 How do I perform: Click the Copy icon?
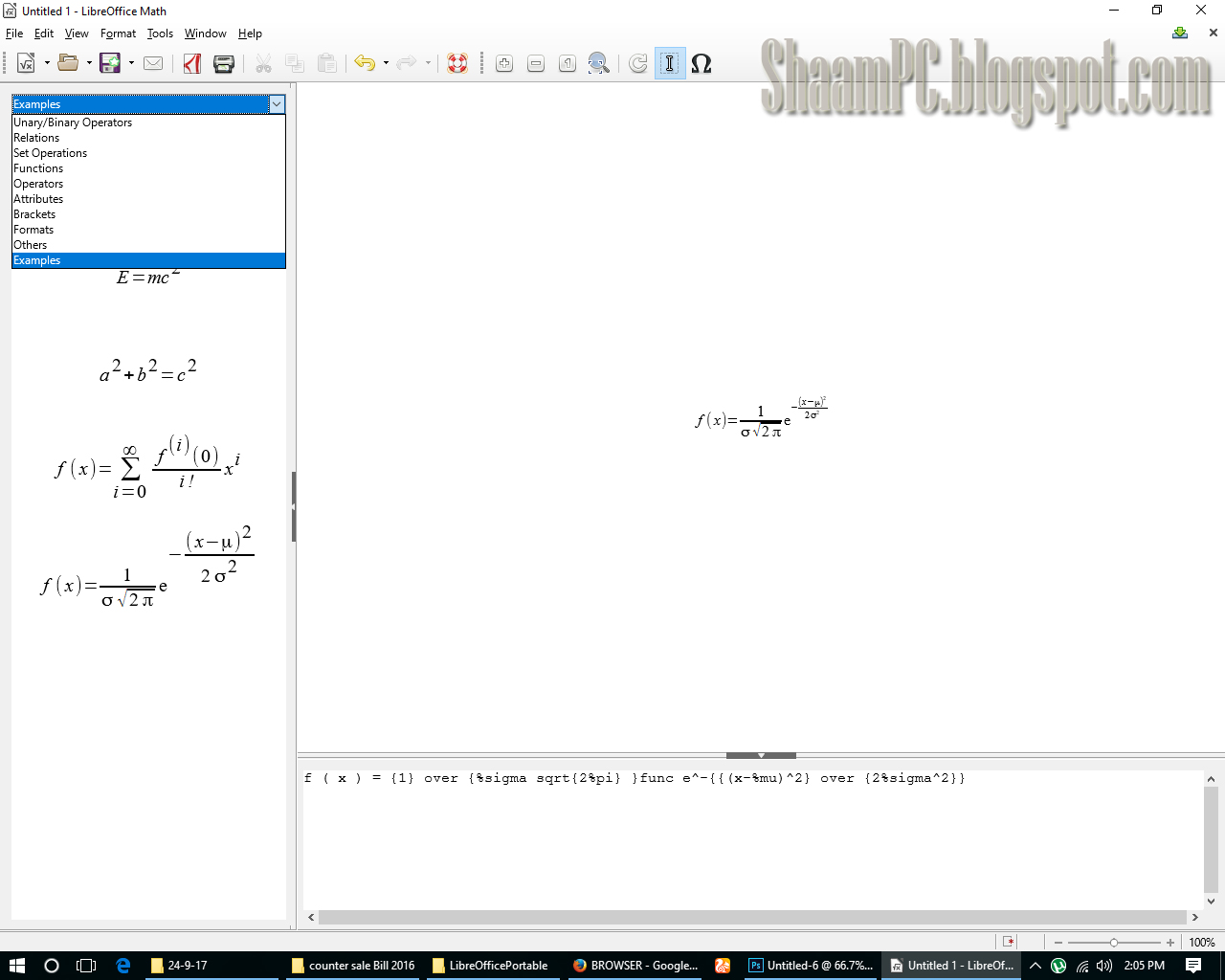295,63
